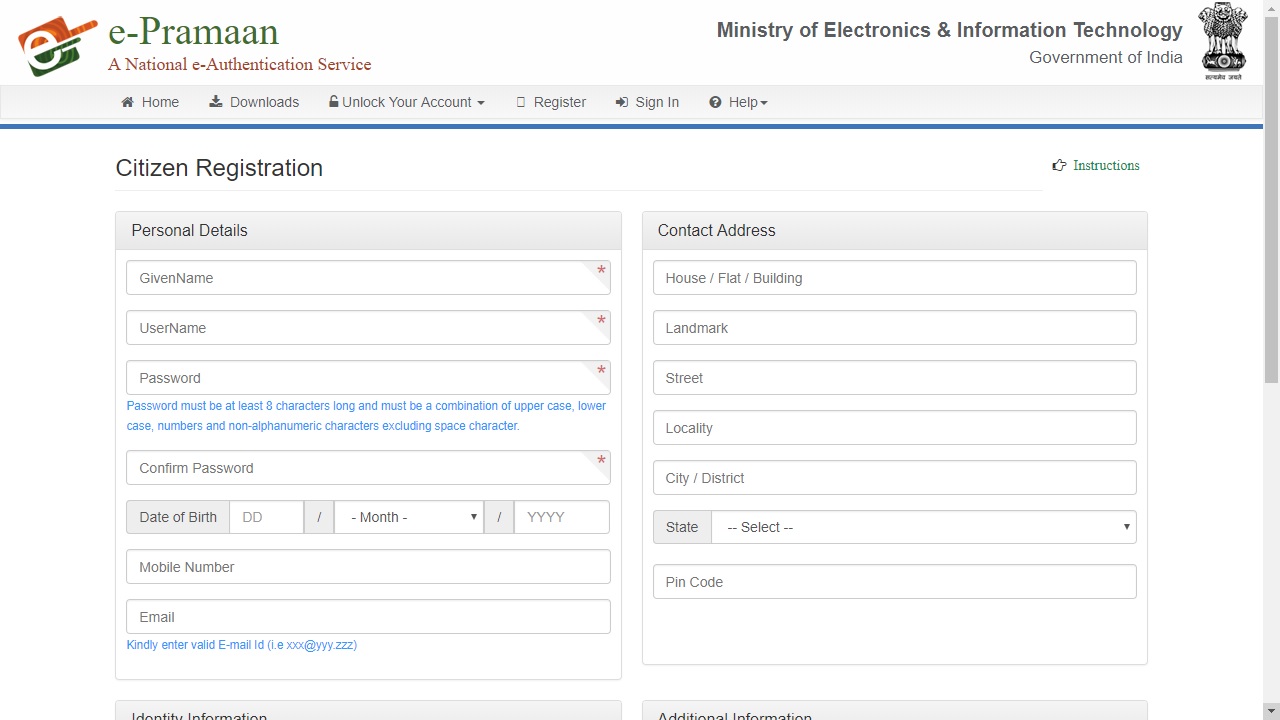
Task: Click the e-Pramaan tricolor logo
Action: pyautogui.click(x=55, y=42)
